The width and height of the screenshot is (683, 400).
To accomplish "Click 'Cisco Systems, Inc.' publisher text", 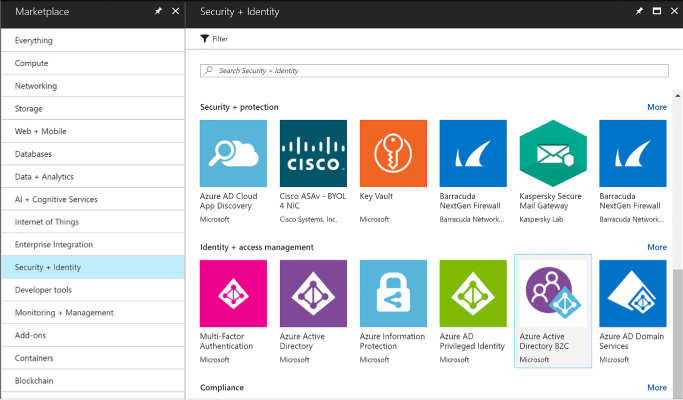I will 308,219.
